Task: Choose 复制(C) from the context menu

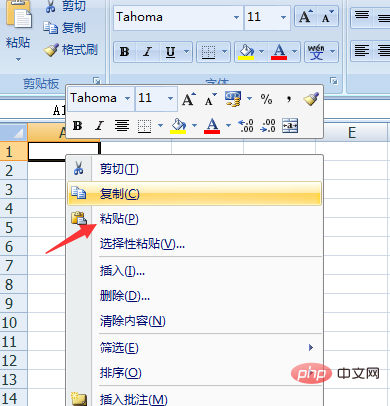Action: click(x=195, y=193)
